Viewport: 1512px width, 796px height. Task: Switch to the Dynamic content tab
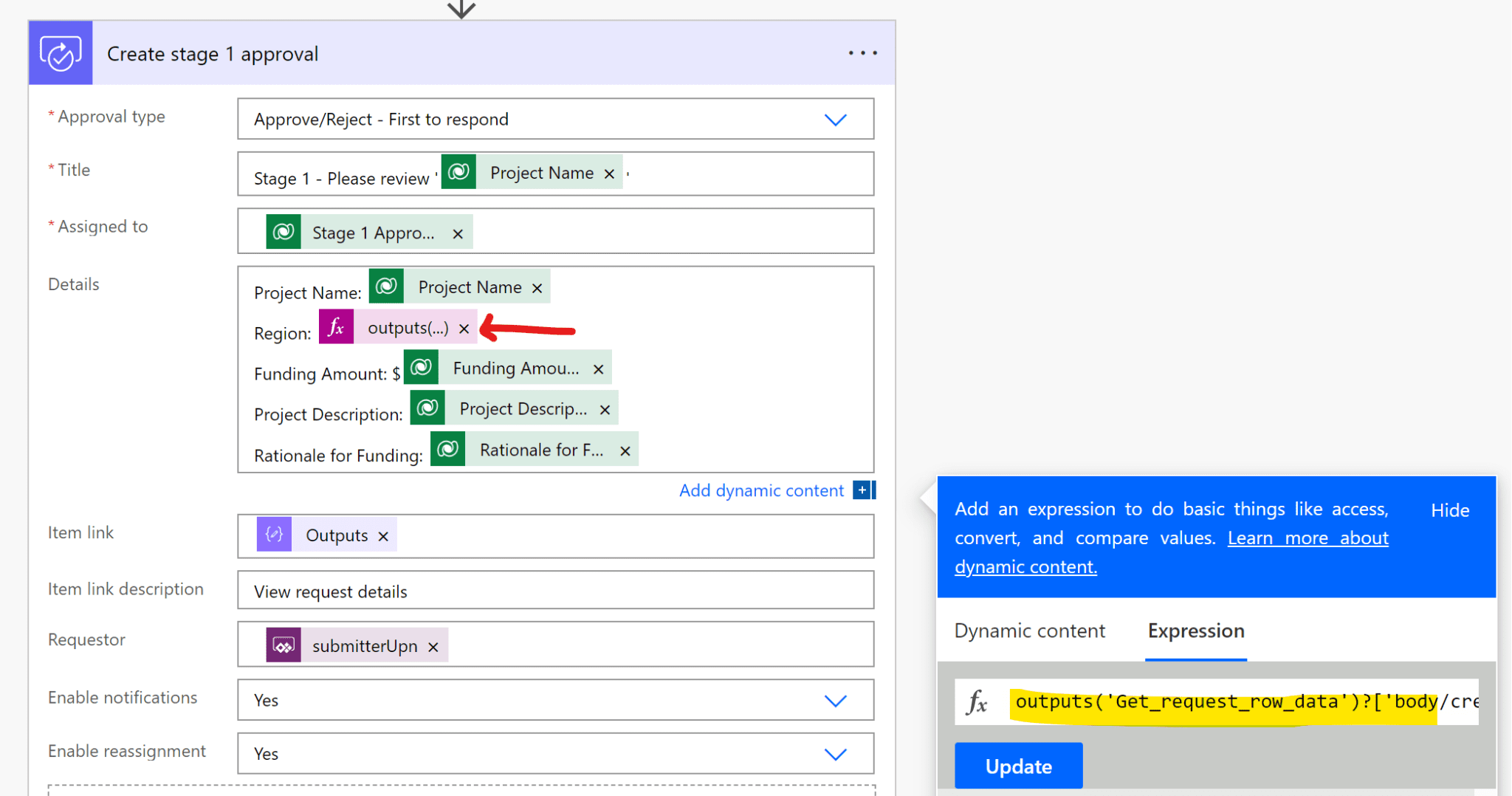coord(1029,631)
